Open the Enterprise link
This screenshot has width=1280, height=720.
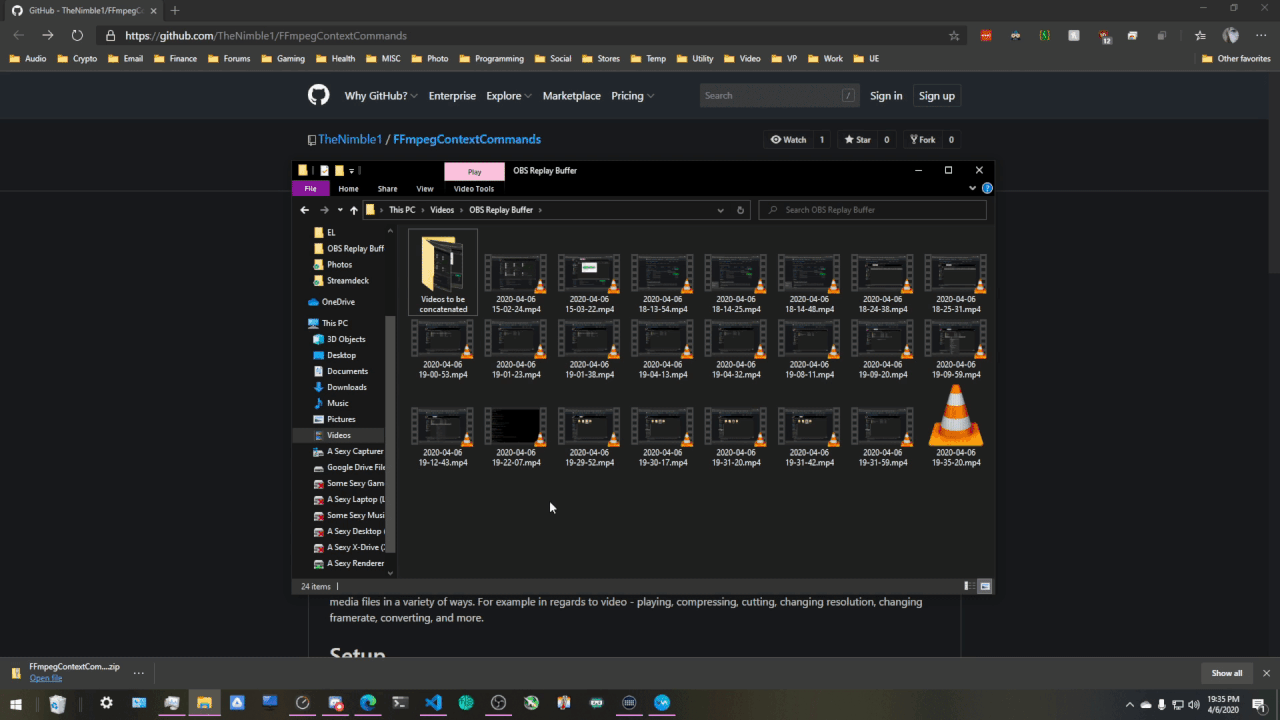tap(452, 96)
